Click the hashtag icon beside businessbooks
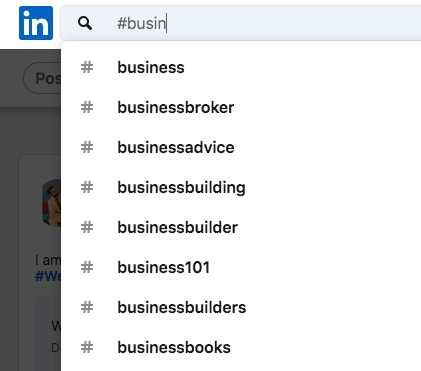Image resolution: width=421 pixels, height=371 pixels. tap(87, 347)
